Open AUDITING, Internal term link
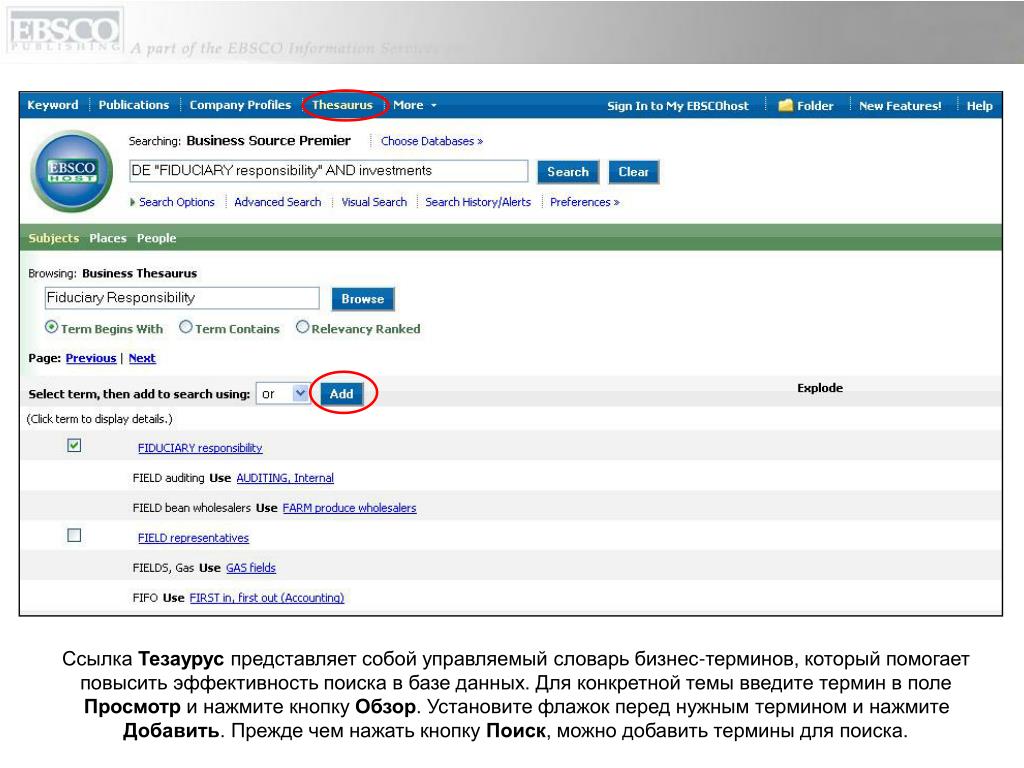This screenshot has height=768, width=1024. click(285, 478)
